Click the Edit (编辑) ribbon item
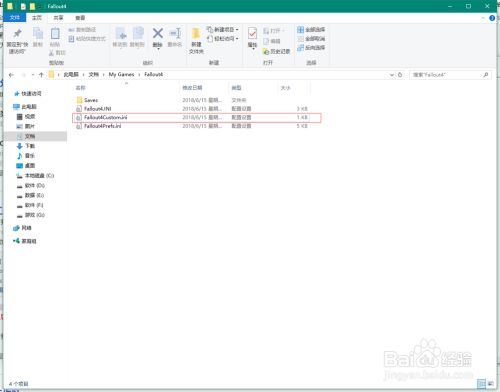500x392 pixels. (x=272, y=41)
